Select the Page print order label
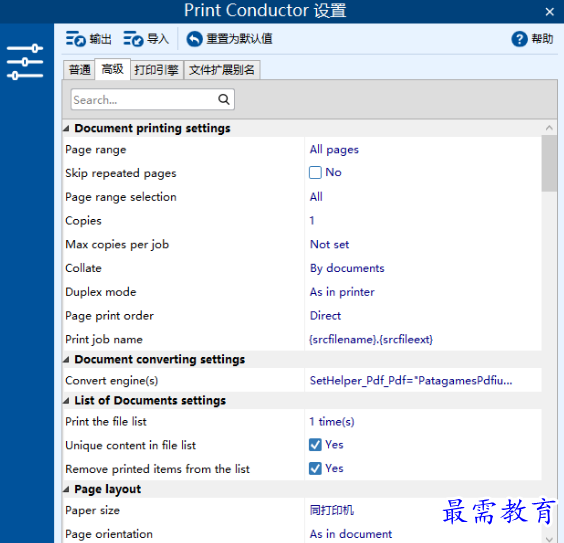 click(109, 315)
